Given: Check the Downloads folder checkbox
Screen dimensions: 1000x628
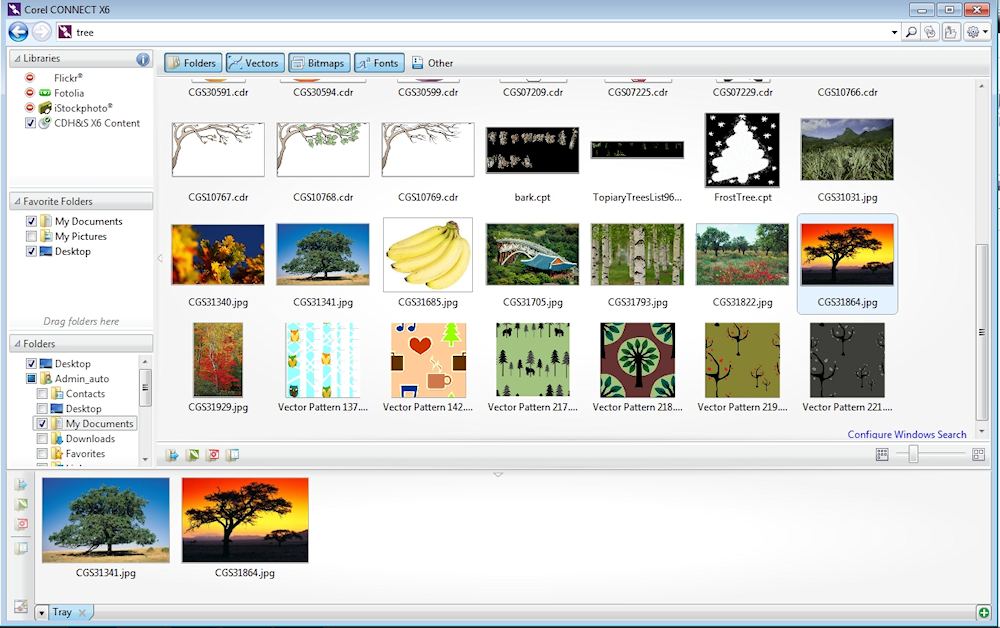Looking at the screenshot, I should coord(42,439).
